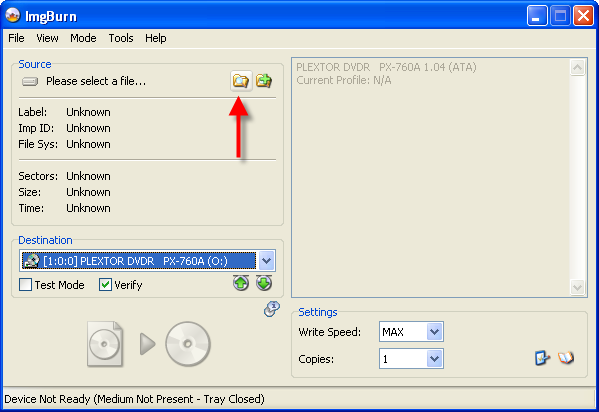Click the Please select a file text

click(96, 81)
